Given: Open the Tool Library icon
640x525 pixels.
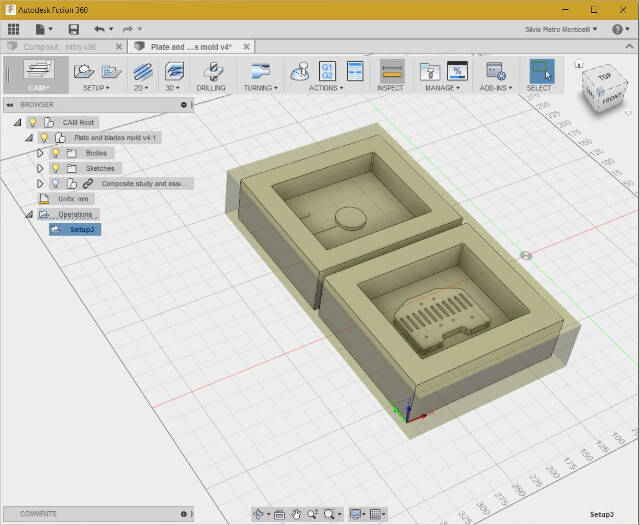Looking at the screenshot, I should (429, 71).
